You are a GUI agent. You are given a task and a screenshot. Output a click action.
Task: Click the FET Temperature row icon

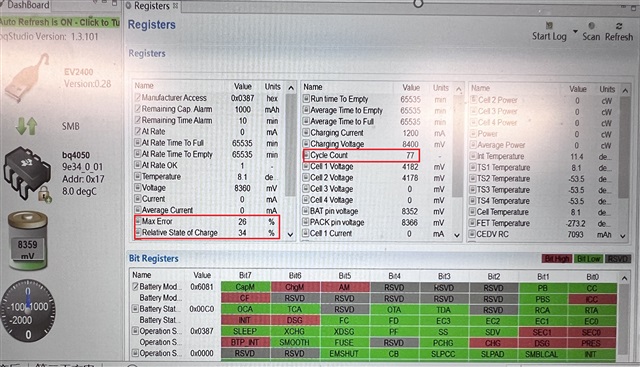(x=472, y=223)
